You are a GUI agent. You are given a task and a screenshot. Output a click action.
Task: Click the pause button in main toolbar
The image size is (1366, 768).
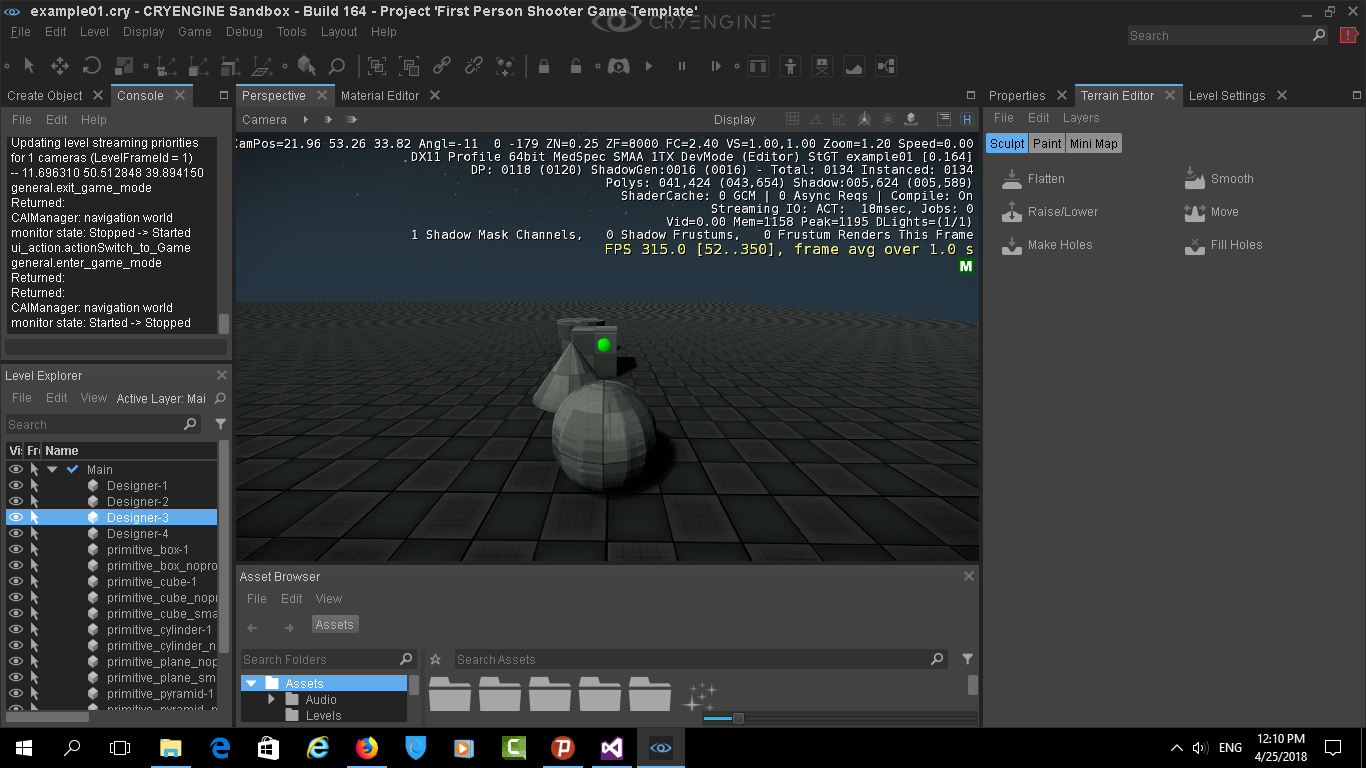[682, 66]
